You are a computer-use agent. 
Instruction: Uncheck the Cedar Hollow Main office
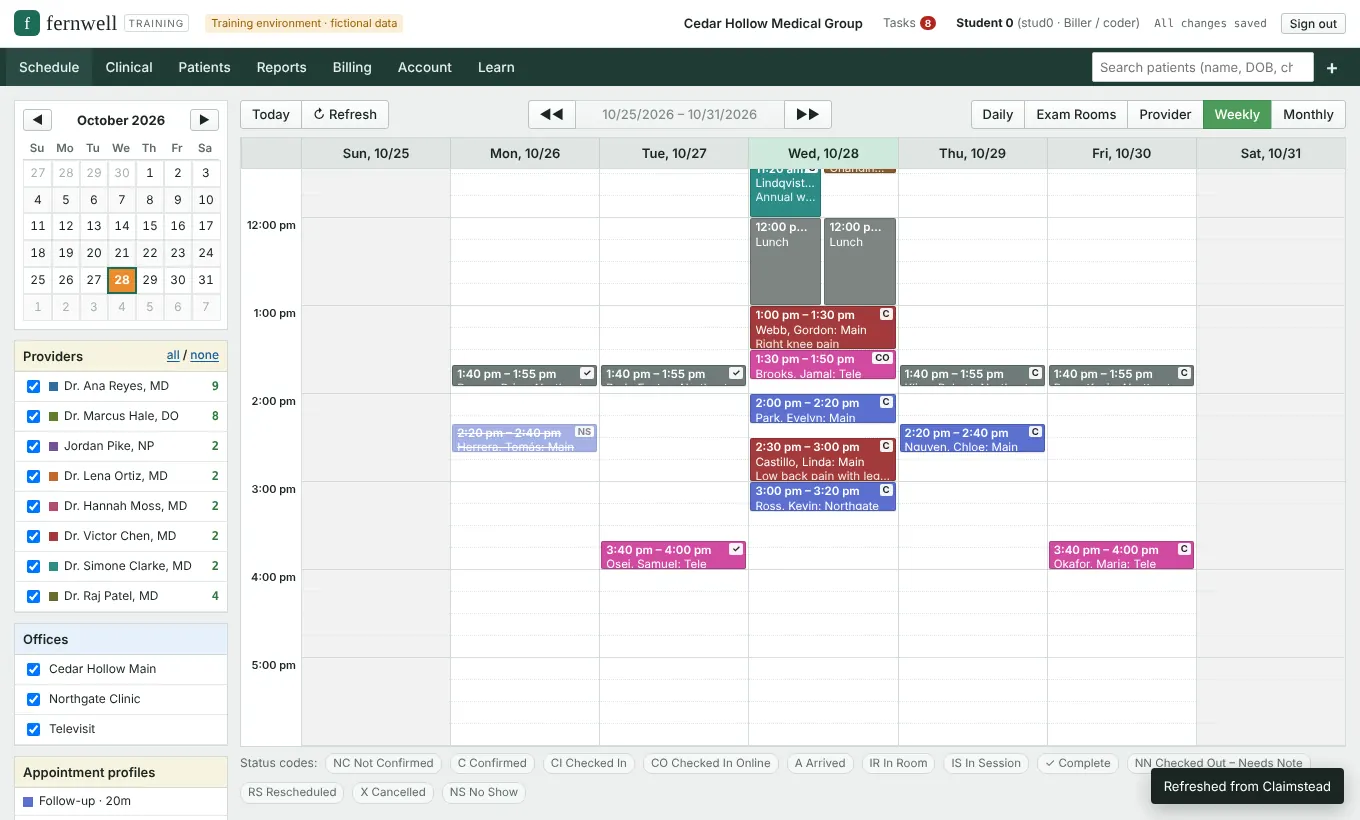[34, 669]
